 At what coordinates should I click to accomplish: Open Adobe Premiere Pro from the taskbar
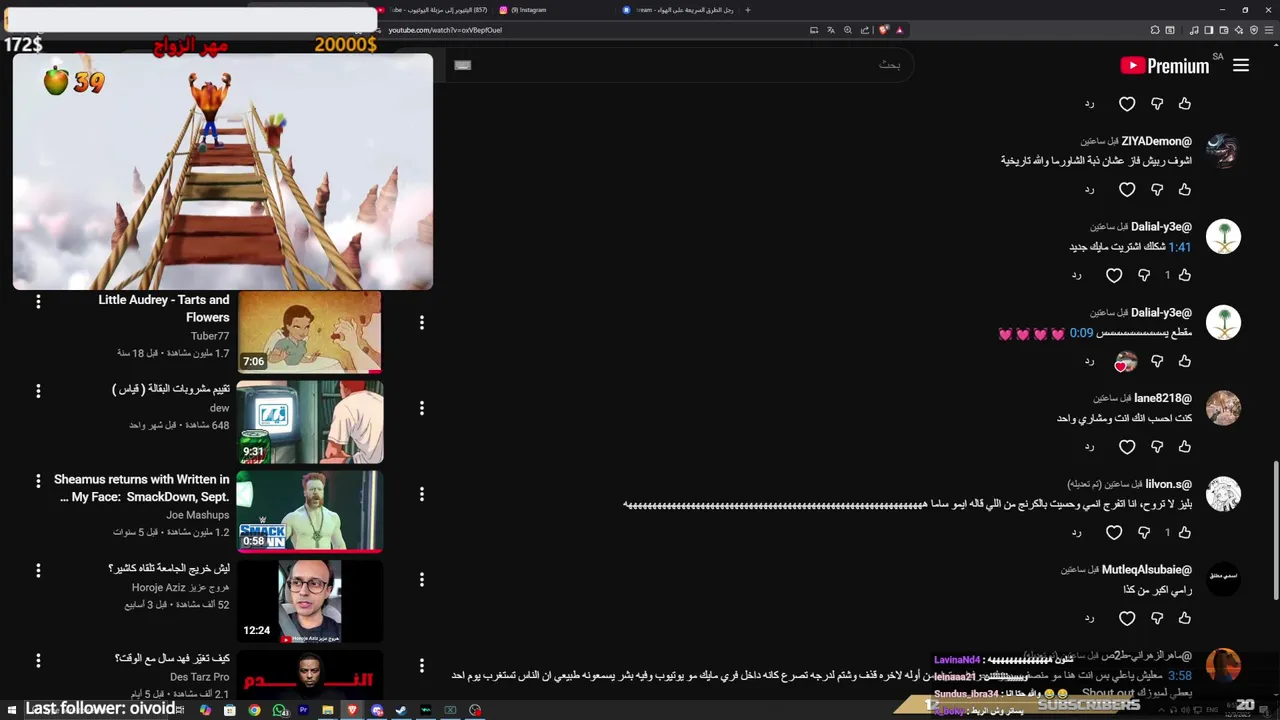point(303,710)
